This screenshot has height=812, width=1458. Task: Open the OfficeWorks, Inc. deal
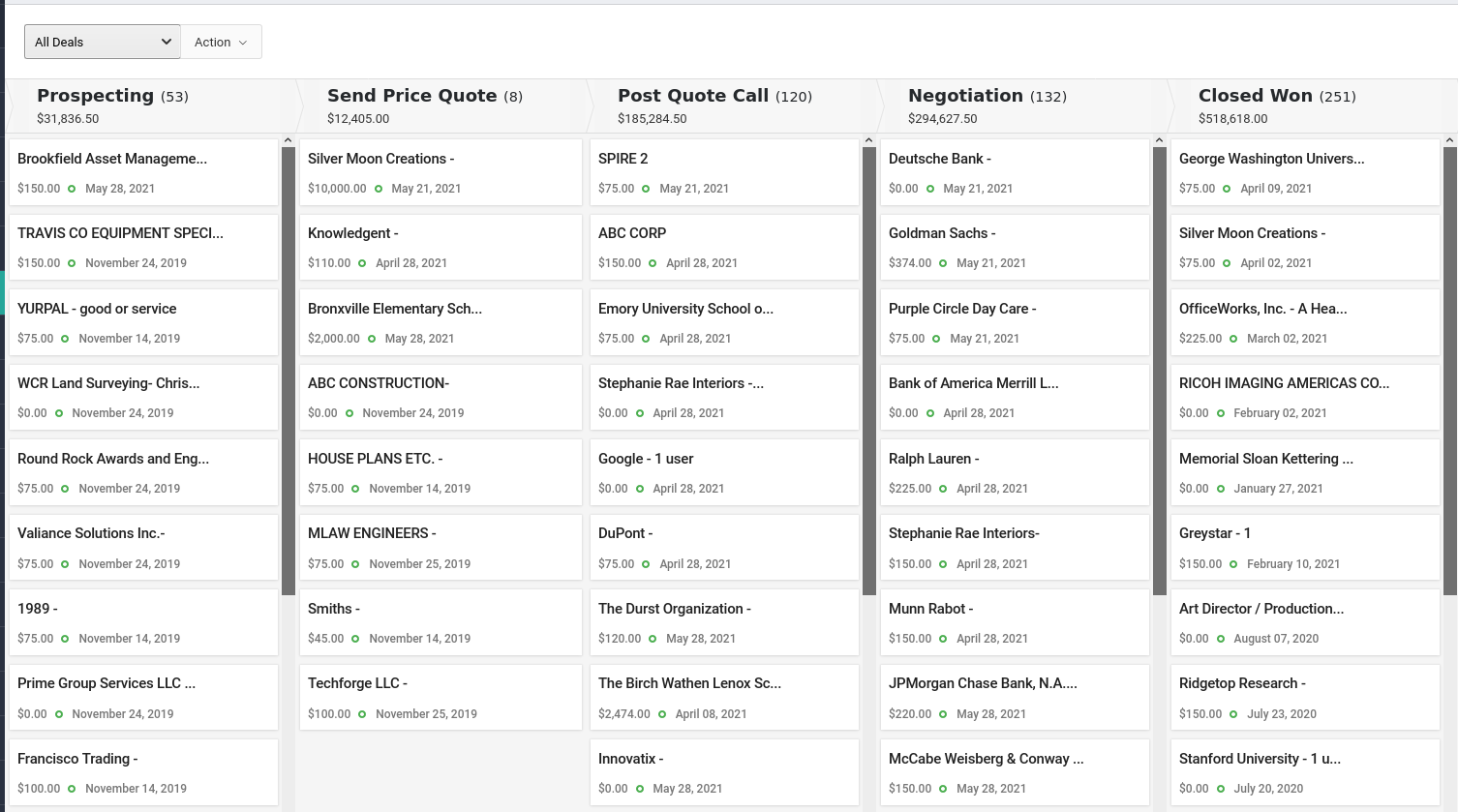coord(1305,322)
